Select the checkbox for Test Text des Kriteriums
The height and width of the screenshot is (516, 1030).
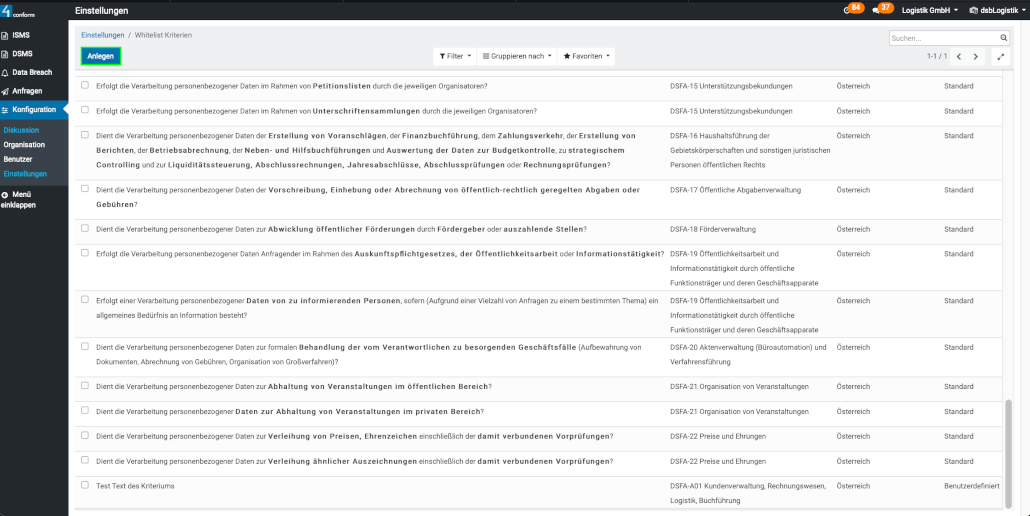point(85,485)
